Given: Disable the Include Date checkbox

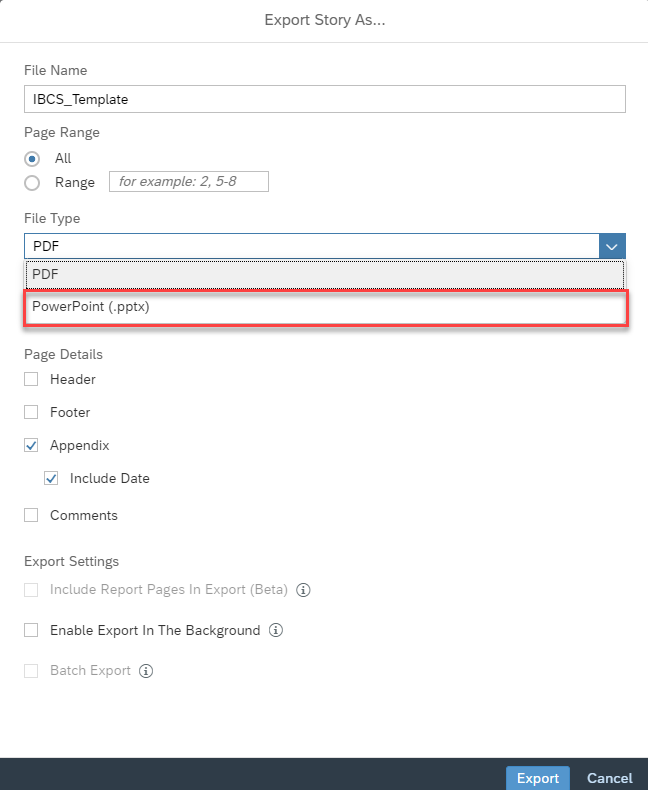Looking at the screenshot, I should tap(51, 478).
